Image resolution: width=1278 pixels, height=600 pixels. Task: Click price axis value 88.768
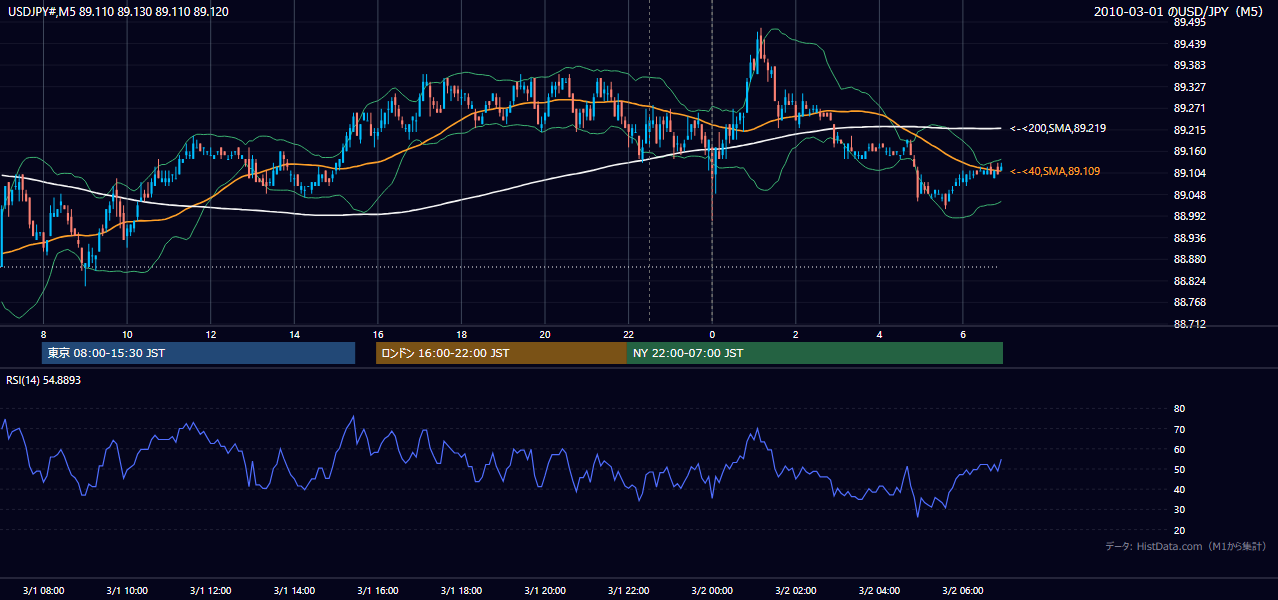click(1190, 303)
